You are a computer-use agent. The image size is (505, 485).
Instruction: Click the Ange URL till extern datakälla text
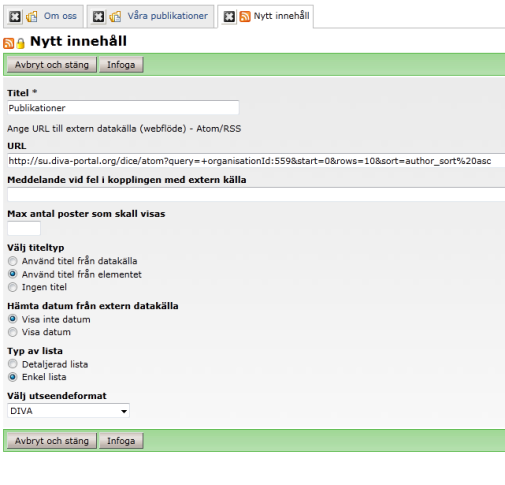[x=124, y=129]
